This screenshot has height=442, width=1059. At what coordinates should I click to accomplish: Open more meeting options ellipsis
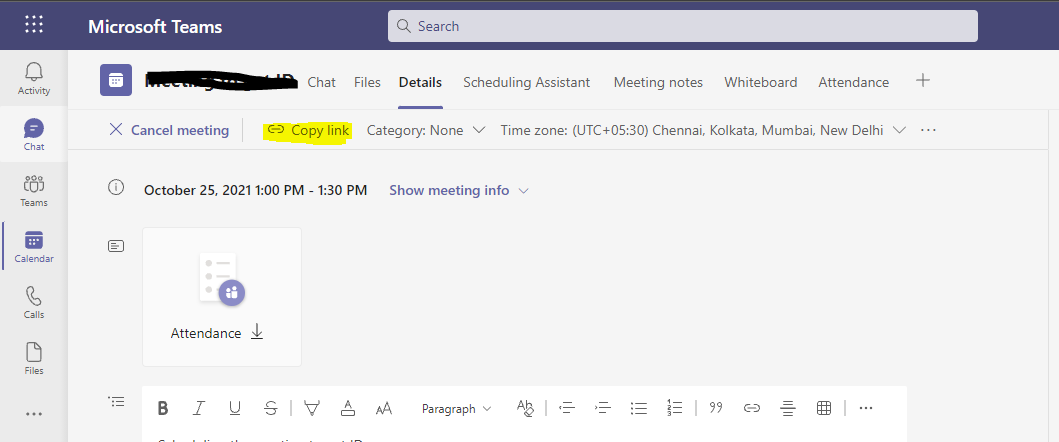coord(928,130)
